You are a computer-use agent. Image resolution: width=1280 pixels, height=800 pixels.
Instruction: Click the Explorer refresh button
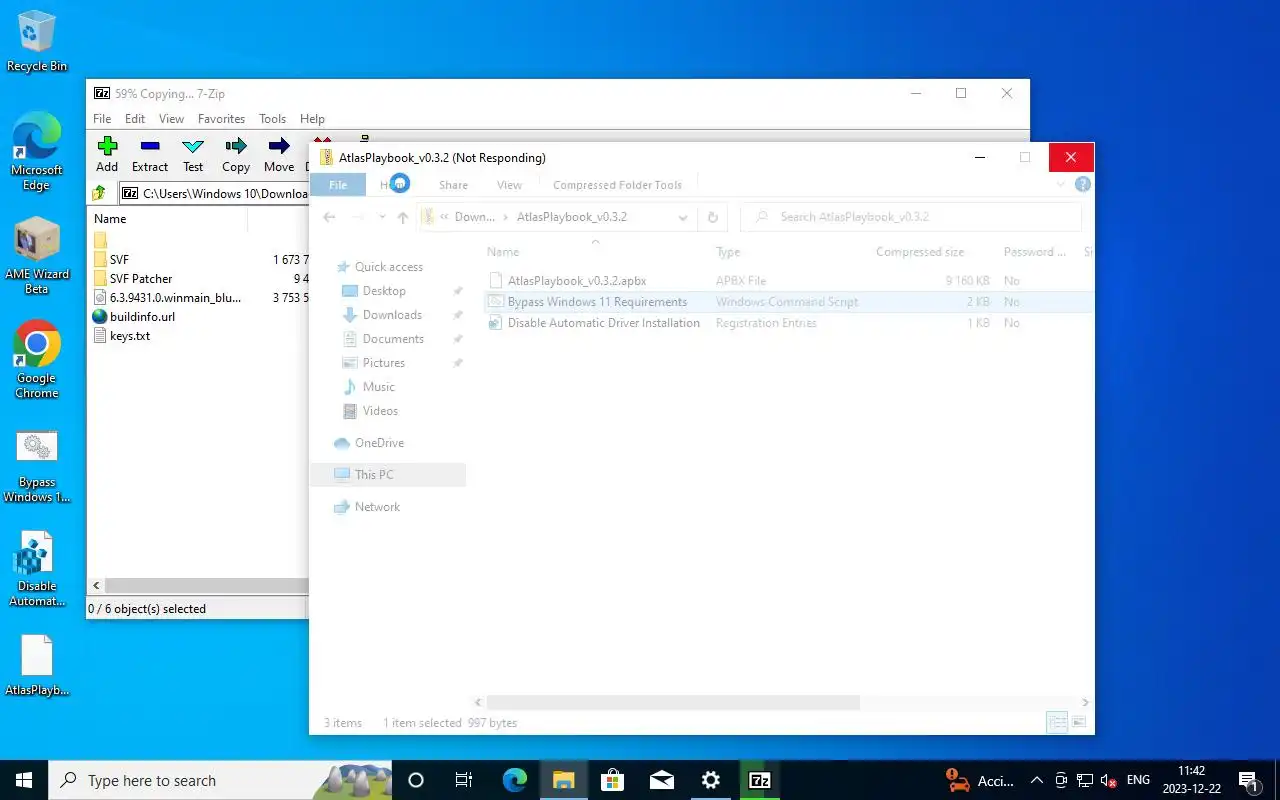coord(712,217)
